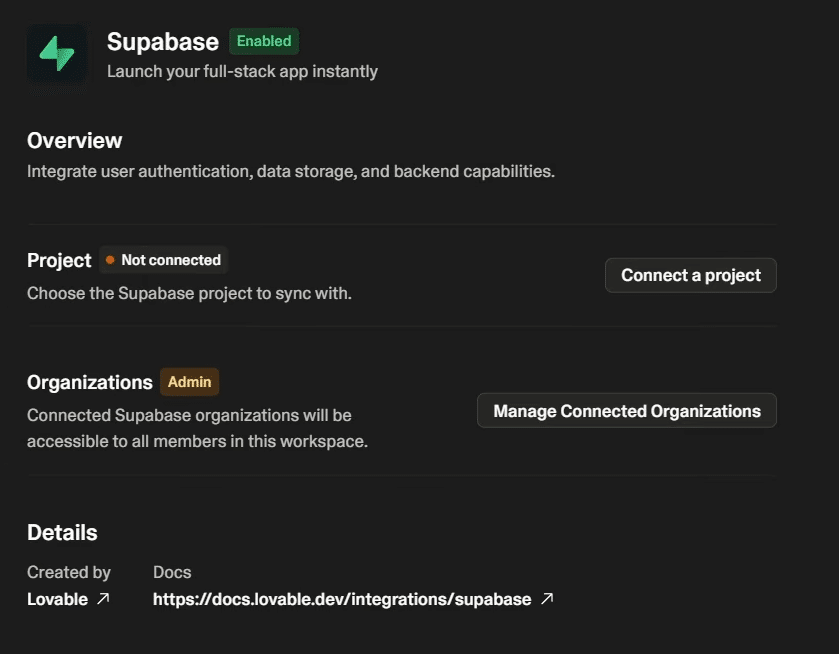Click the Docs label in Details
The width and height of the screenshot is (839, 654).
tap(172, 572)
